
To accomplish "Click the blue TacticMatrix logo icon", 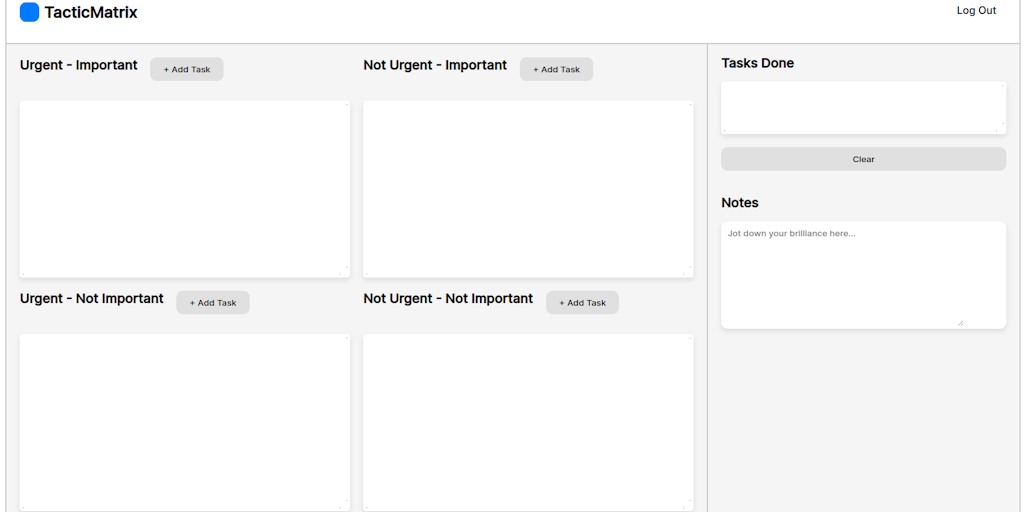I will [29, 12].
